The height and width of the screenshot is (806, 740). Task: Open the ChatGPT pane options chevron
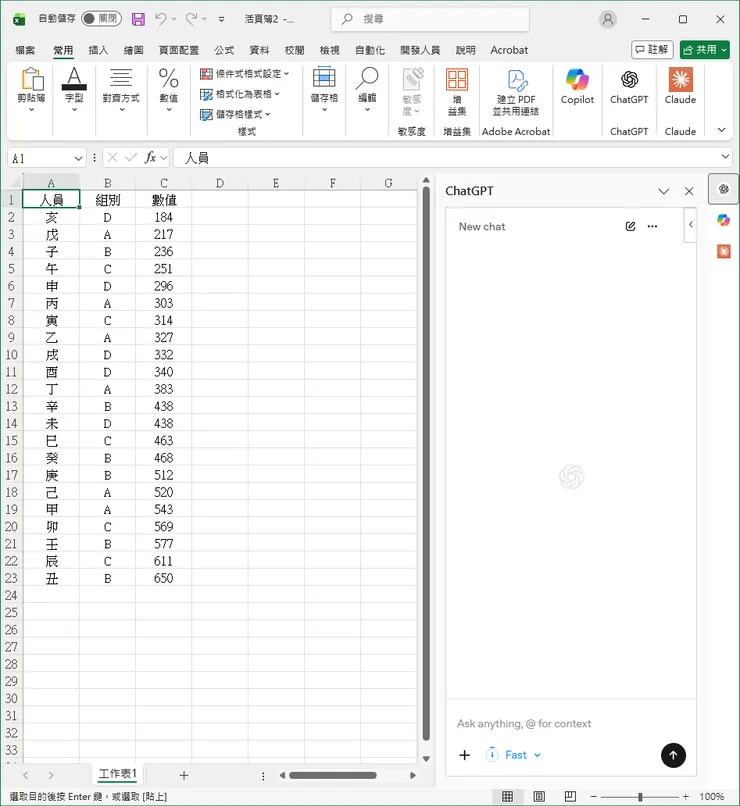point(663,191)
